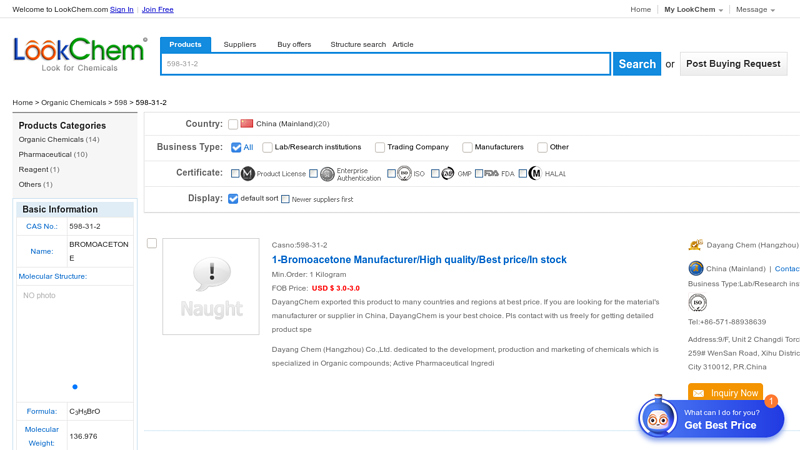Open the 1-Bromoacetone Manufacturer product link
Screen dimensions: 800x450
[x=419, y=259]
